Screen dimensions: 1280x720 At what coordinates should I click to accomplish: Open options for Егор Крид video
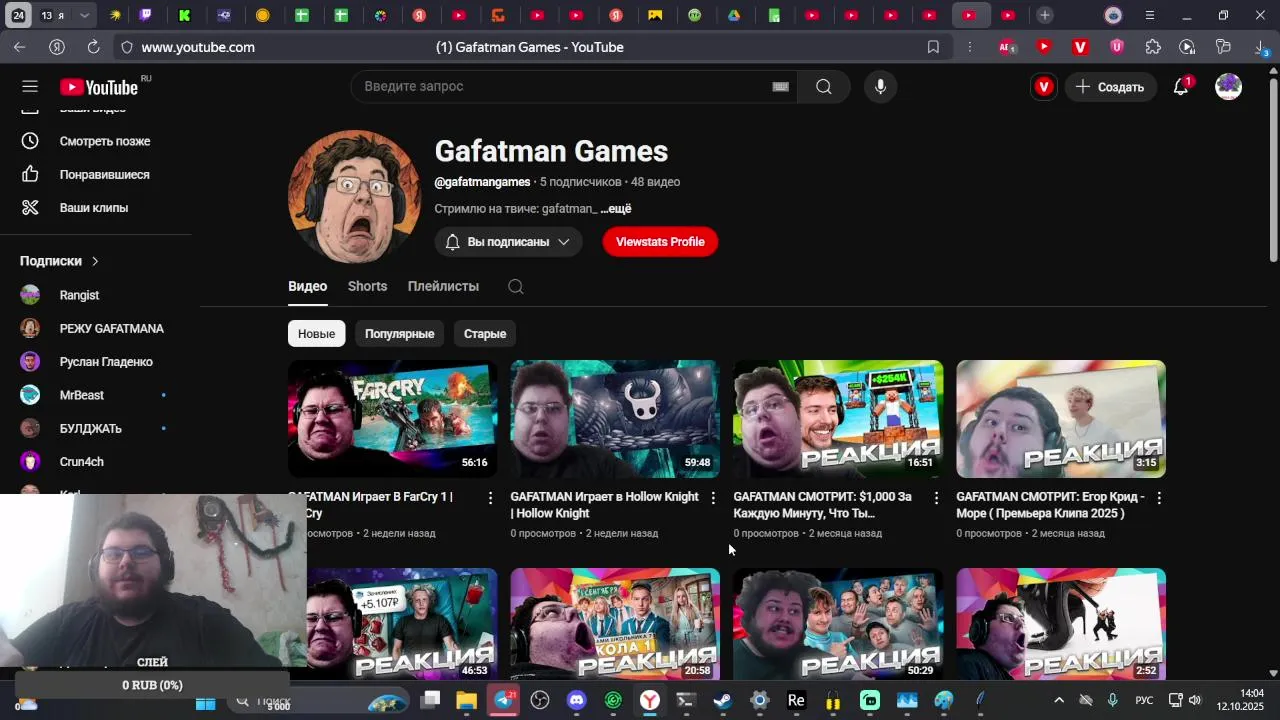tap(1159, 498)
